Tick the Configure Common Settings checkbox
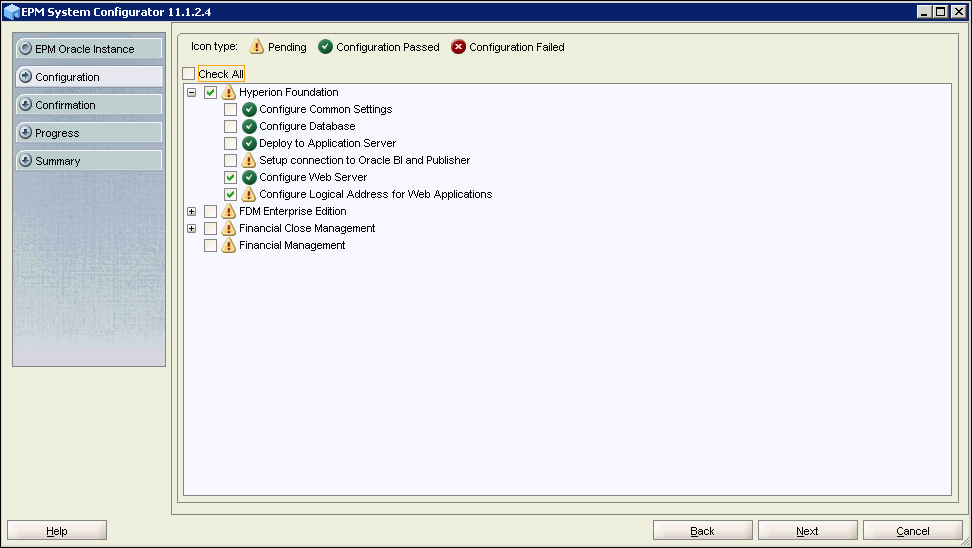 pos(230,109)
